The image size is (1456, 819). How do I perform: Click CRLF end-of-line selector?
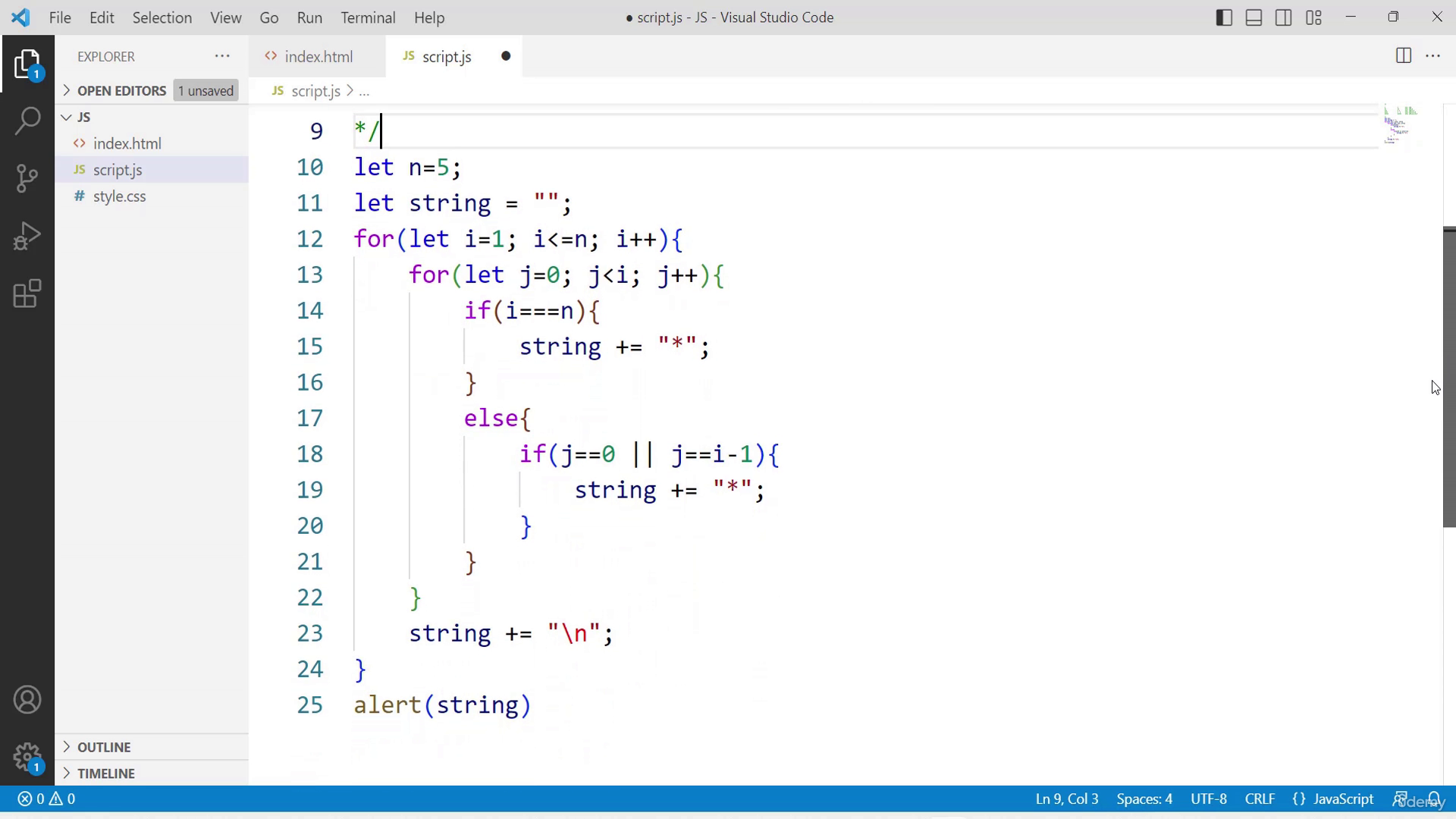tap(1260, 799)
